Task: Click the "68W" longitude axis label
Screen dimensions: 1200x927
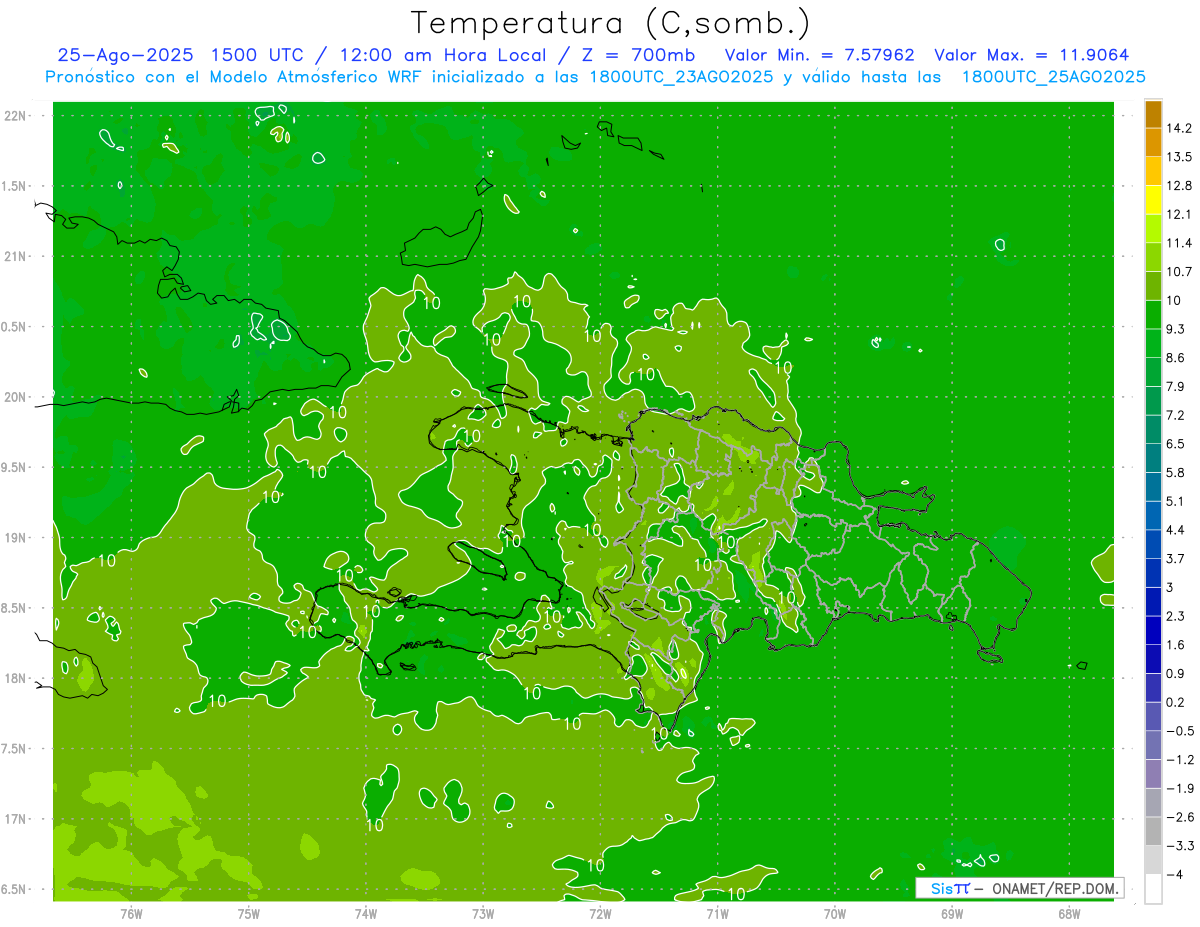Action: [x=1069, y=914]
